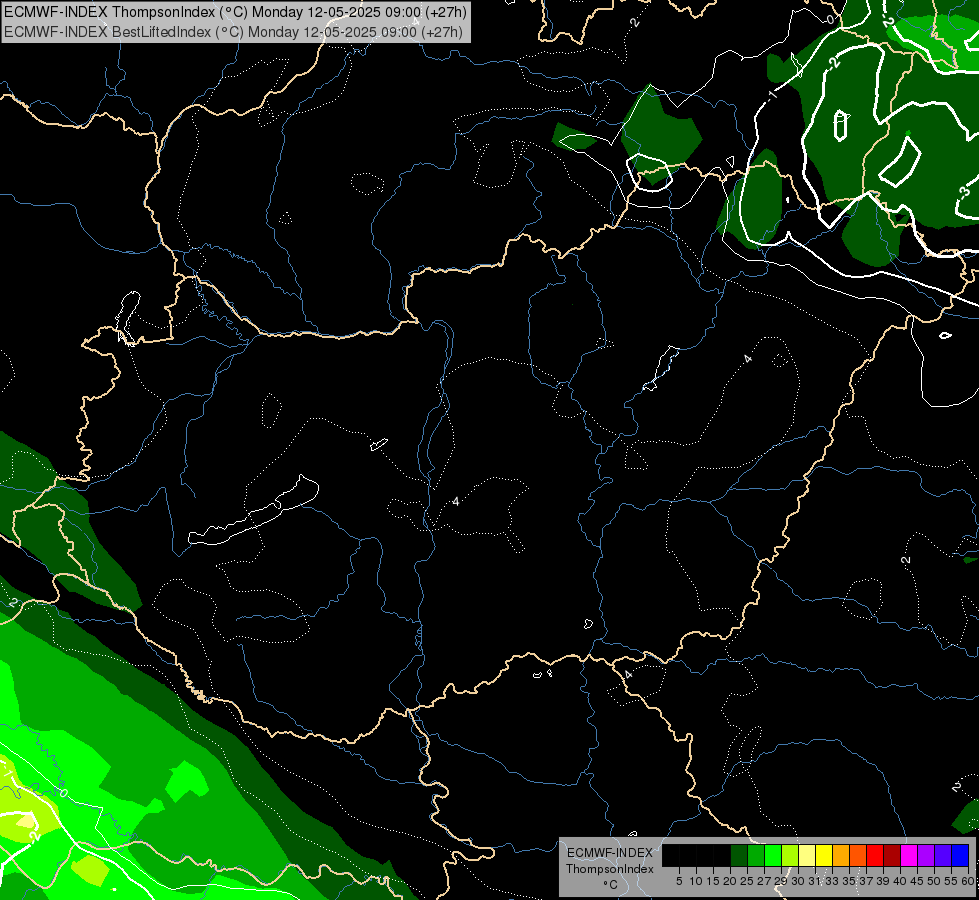Click the lime 29–30 legend swatch

click(790, 856)
